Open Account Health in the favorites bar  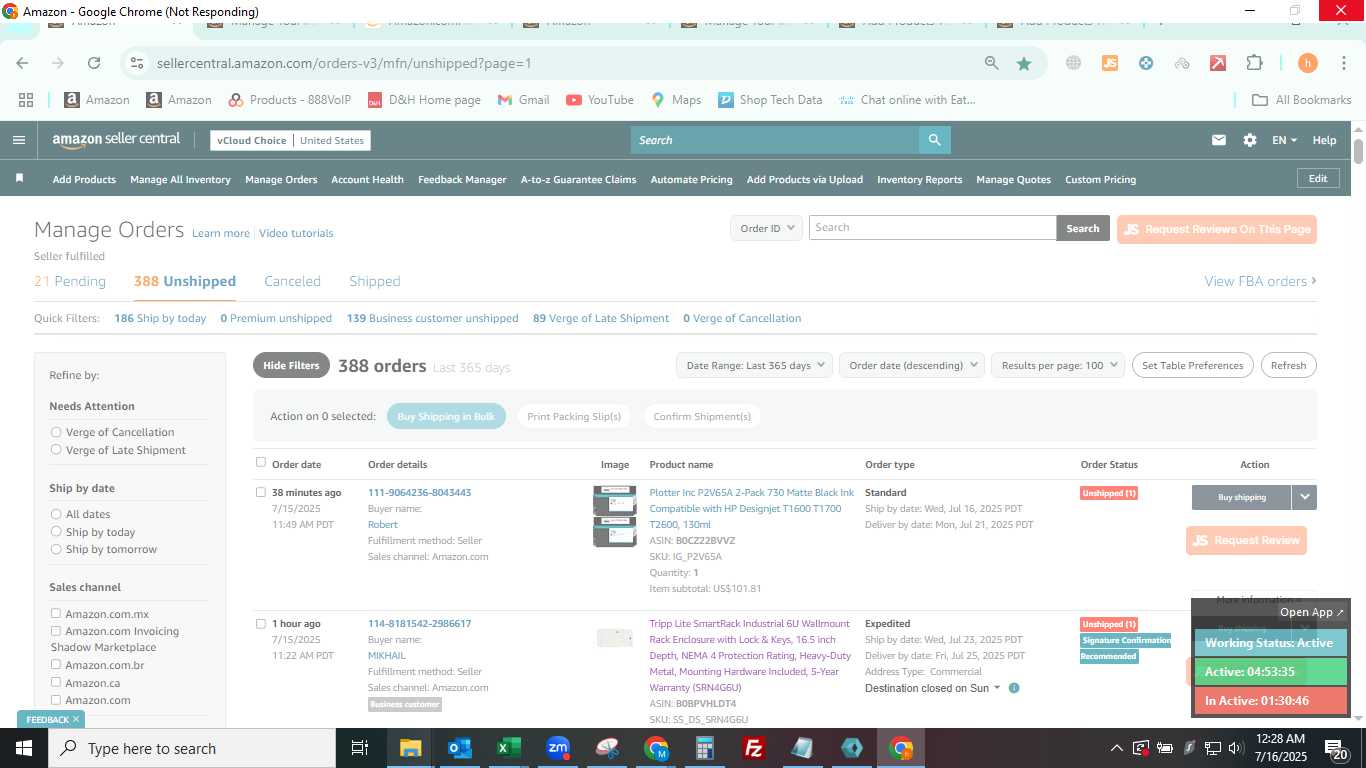(x=367, y=179)
